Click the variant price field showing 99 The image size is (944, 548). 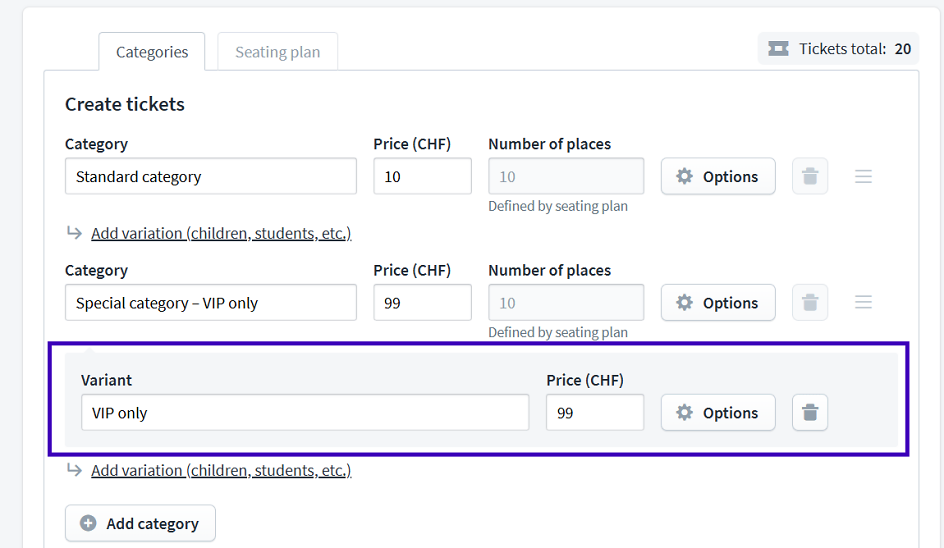(595, 413)
